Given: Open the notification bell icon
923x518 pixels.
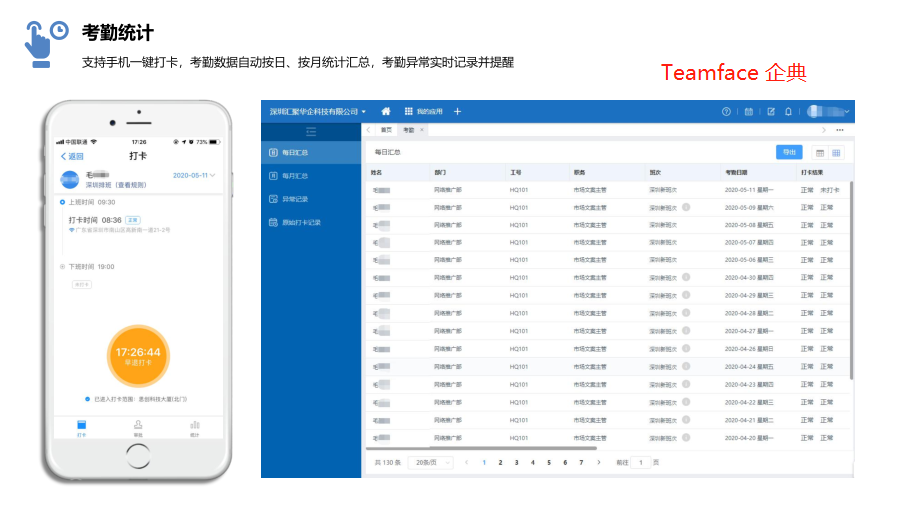Looking at the screenshot, I should pos(788,111).
